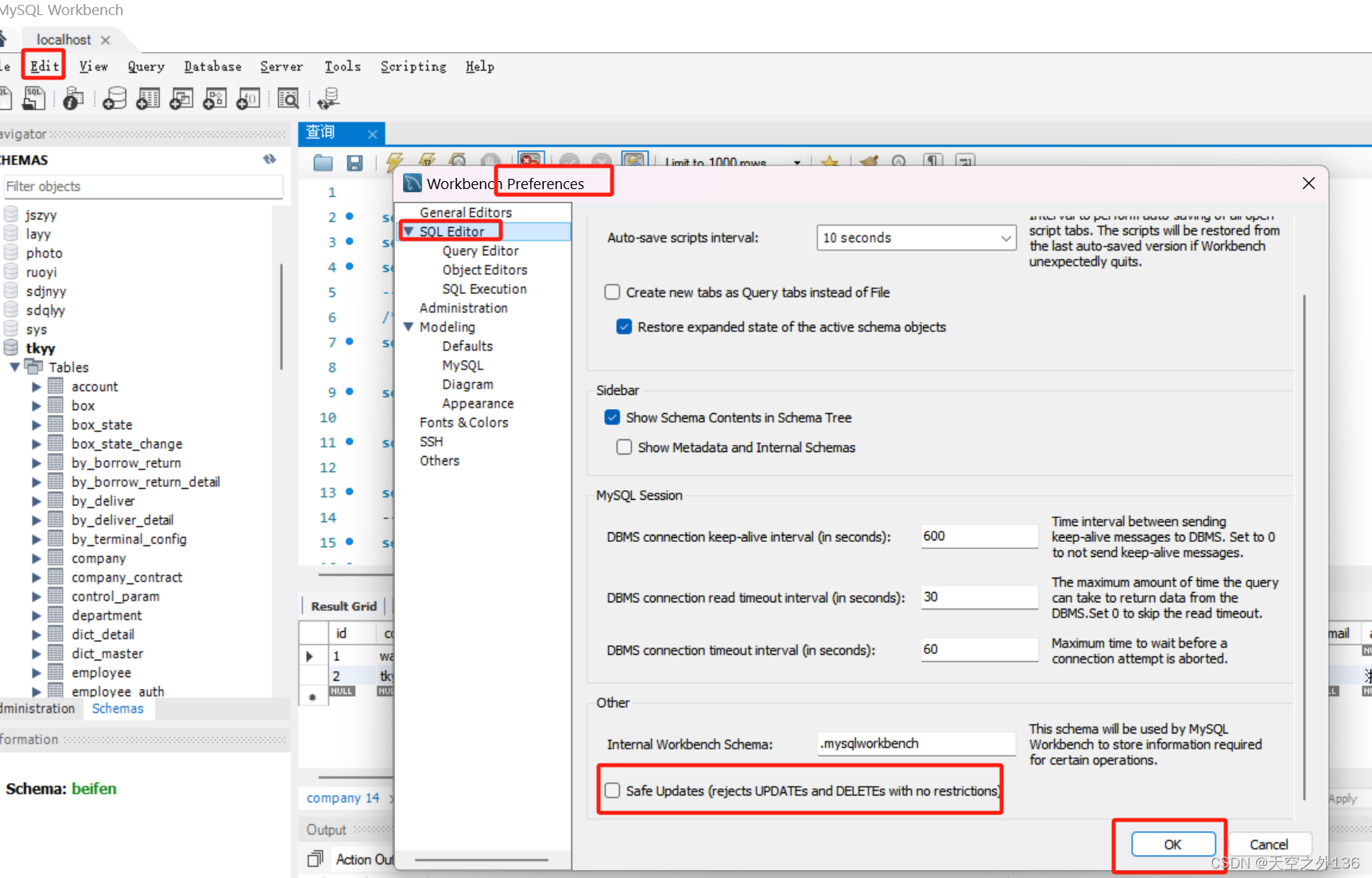The height and width of the screenshot is (878, 1372).
Task: Uncheck Restore expanded state of schema objects
Action: tap(624, 327)
